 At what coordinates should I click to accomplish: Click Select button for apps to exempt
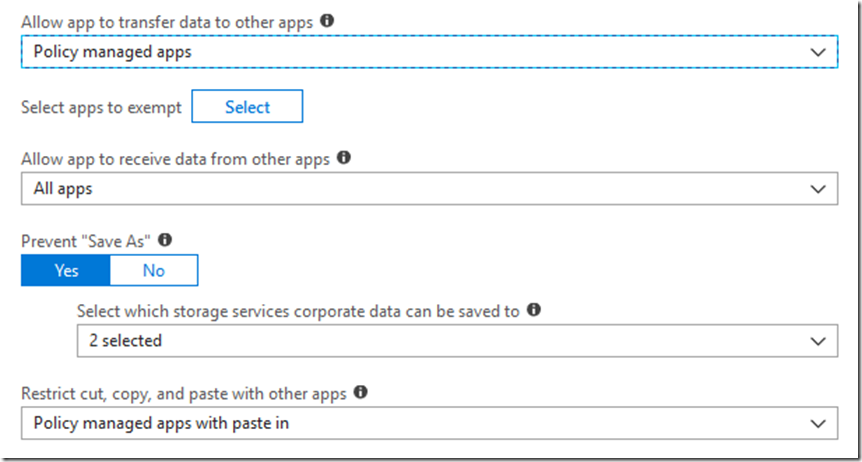(x=247, y=106)
